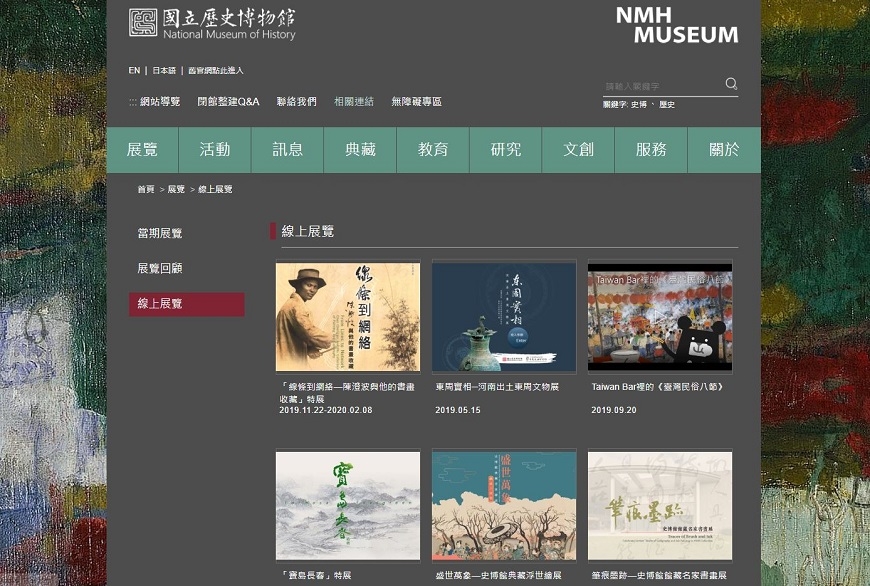The height and width of the screenshot is (586, 870).
Task: Select the 活動 navigation tab
Action: click(x=216, y=149)
